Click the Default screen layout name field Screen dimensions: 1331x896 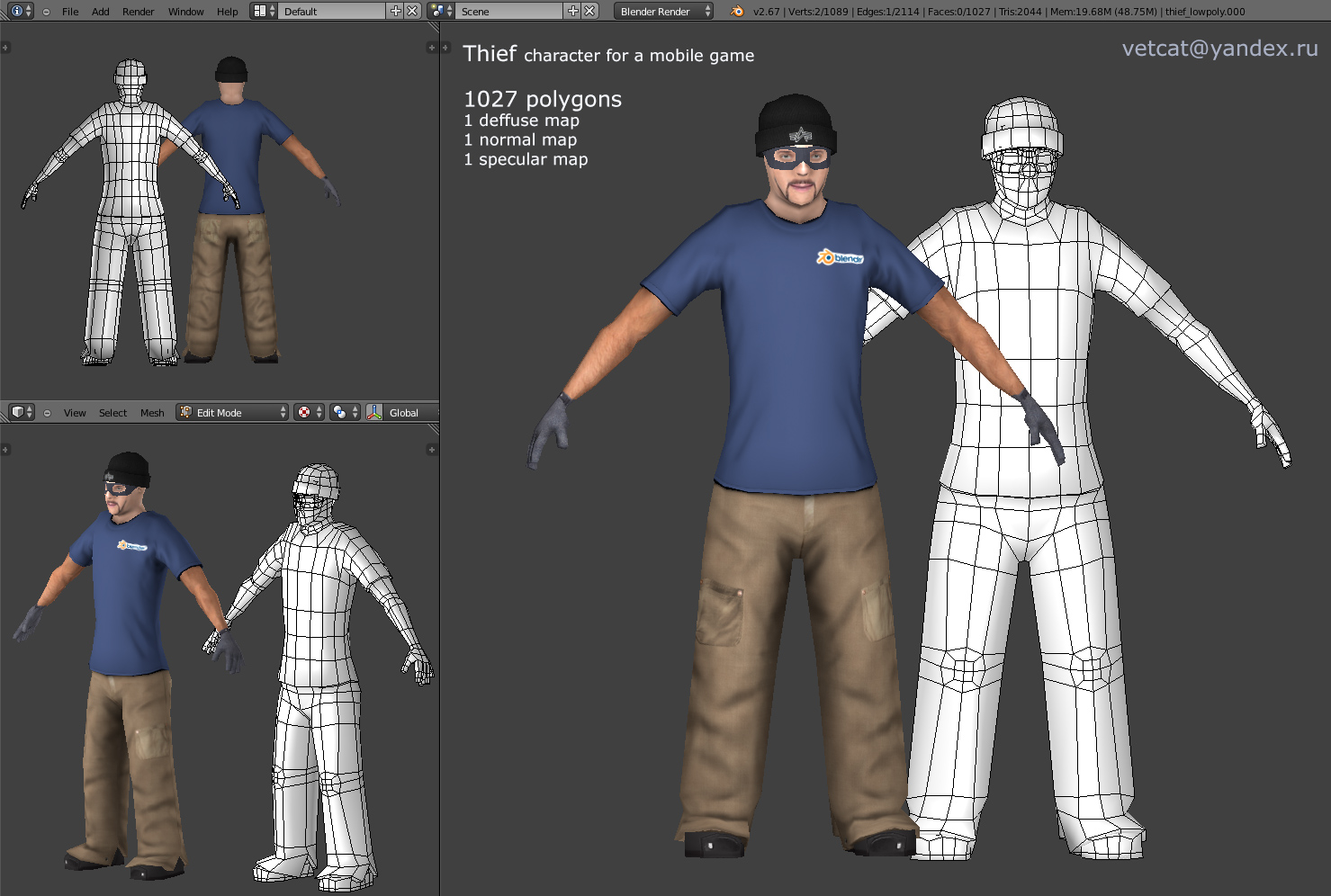[x=332, y=11]
